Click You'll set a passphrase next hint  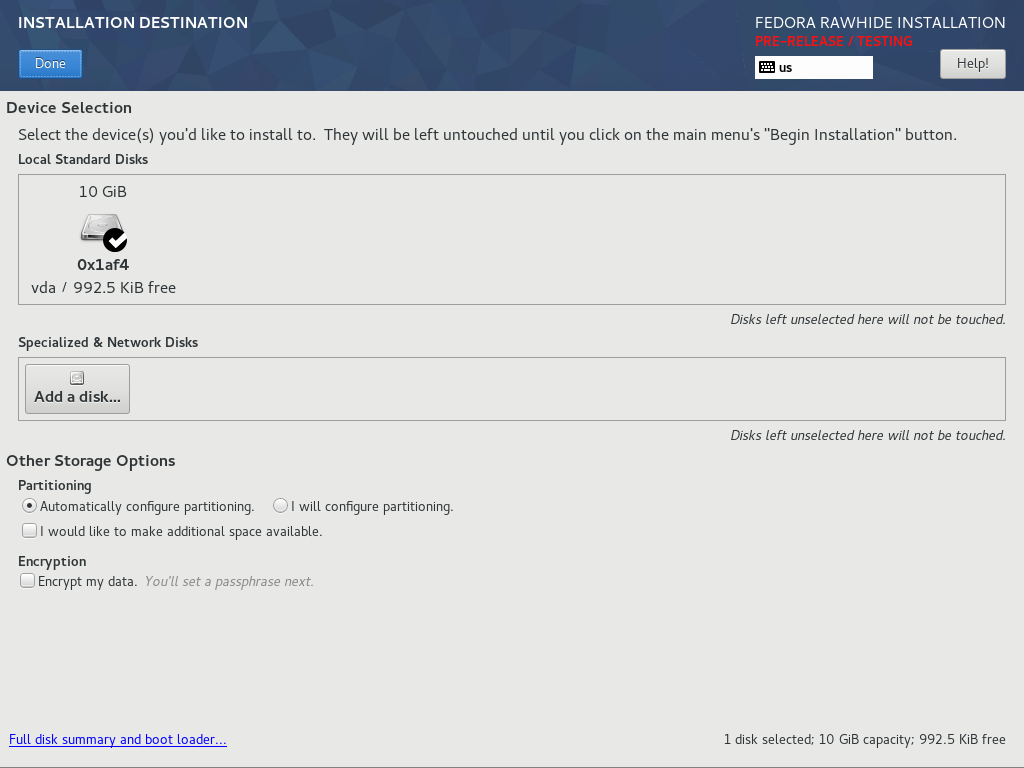point(229,581)
